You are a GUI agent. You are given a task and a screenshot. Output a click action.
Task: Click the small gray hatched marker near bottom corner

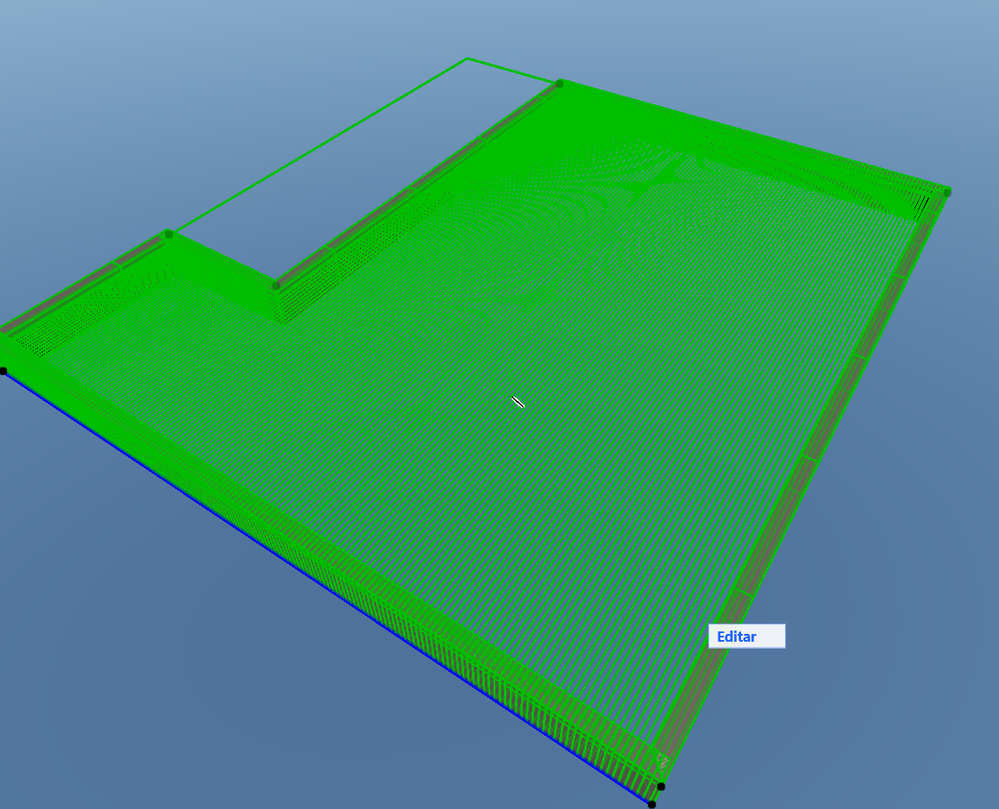coord(663,761)
